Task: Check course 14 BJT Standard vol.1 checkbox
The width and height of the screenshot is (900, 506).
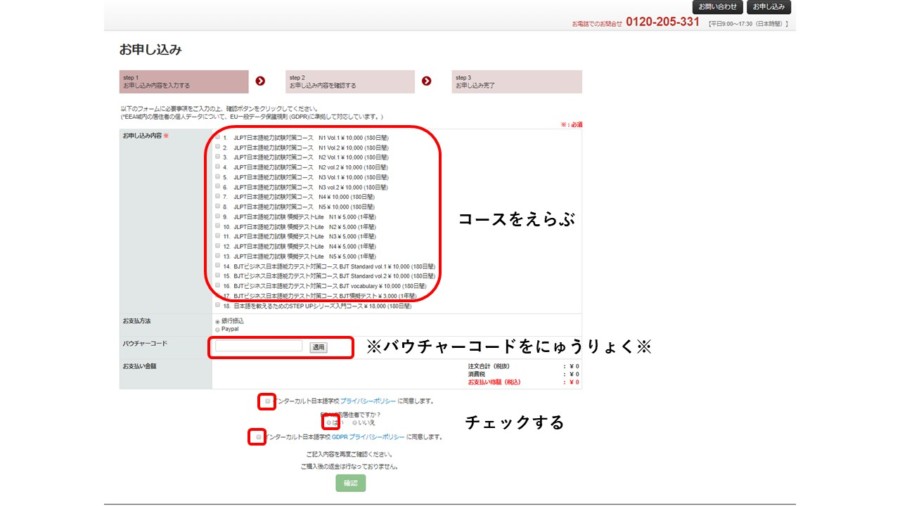Action: (218, 266)
